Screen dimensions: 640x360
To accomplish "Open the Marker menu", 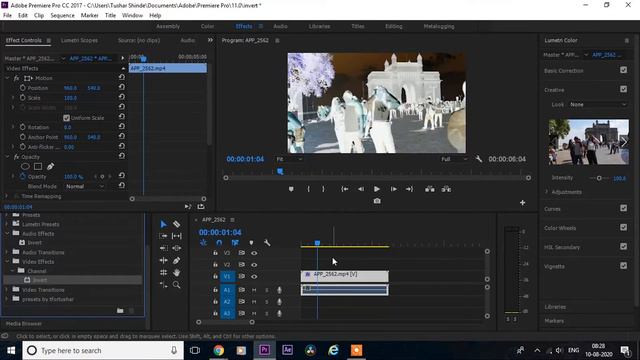I will (89, 16).
